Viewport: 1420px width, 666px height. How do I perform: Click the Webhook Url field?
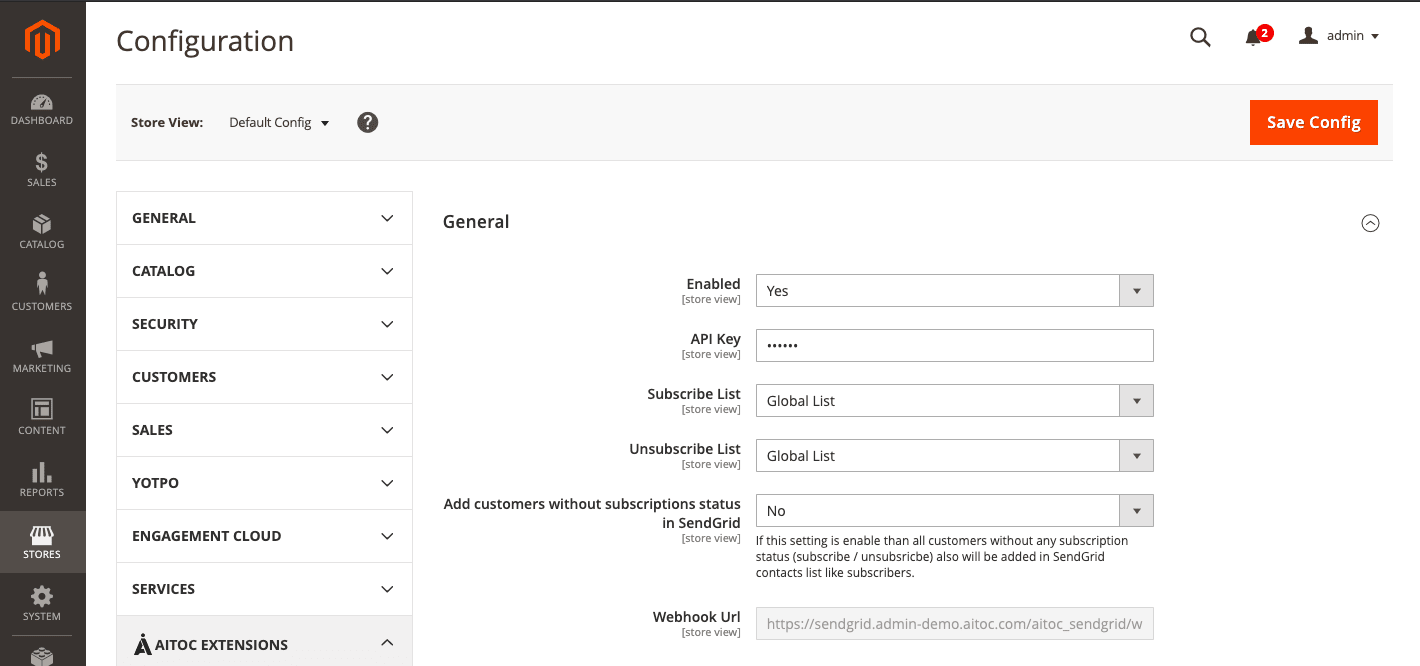pyautogui.click(x=954, y=625)
